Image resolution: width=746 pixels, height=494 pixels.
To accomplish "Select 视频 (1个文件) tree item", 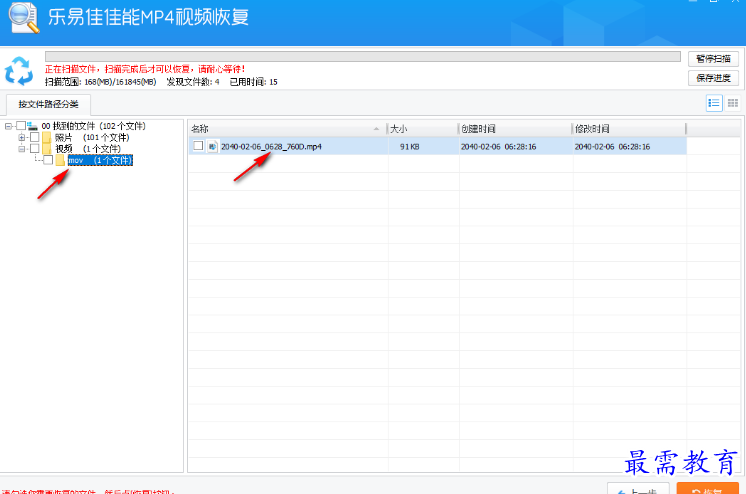I will (x=88, y=149).
